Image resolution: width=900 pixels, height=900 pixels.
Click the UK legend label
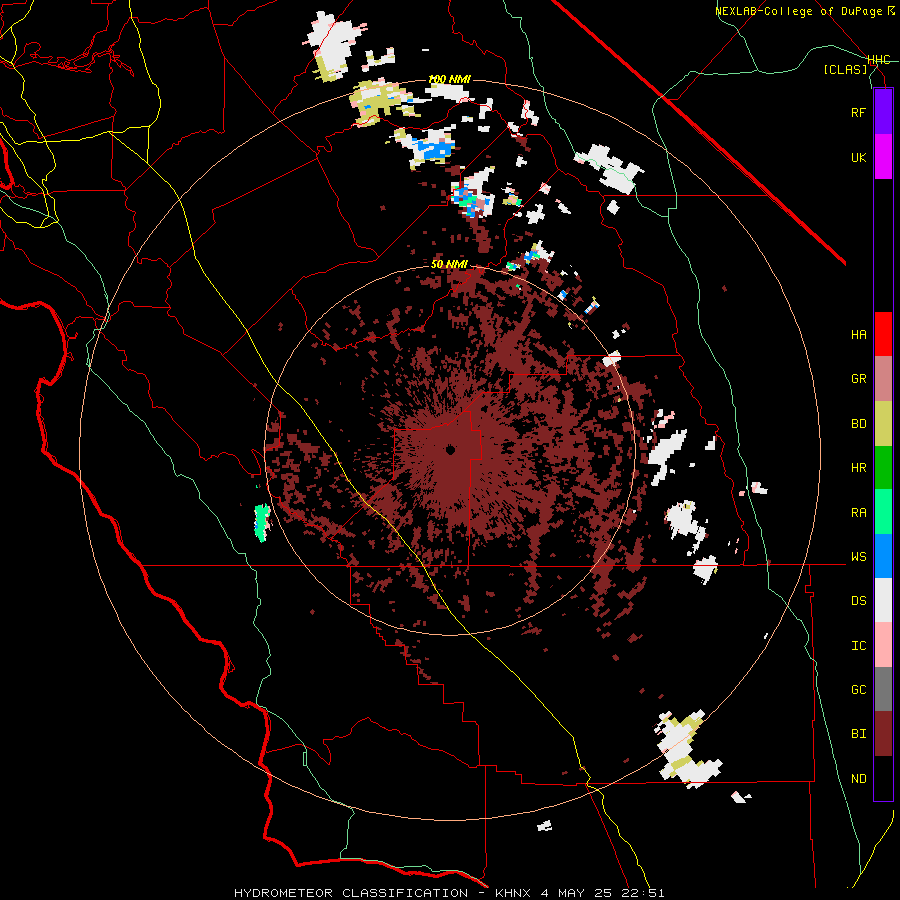858,157
